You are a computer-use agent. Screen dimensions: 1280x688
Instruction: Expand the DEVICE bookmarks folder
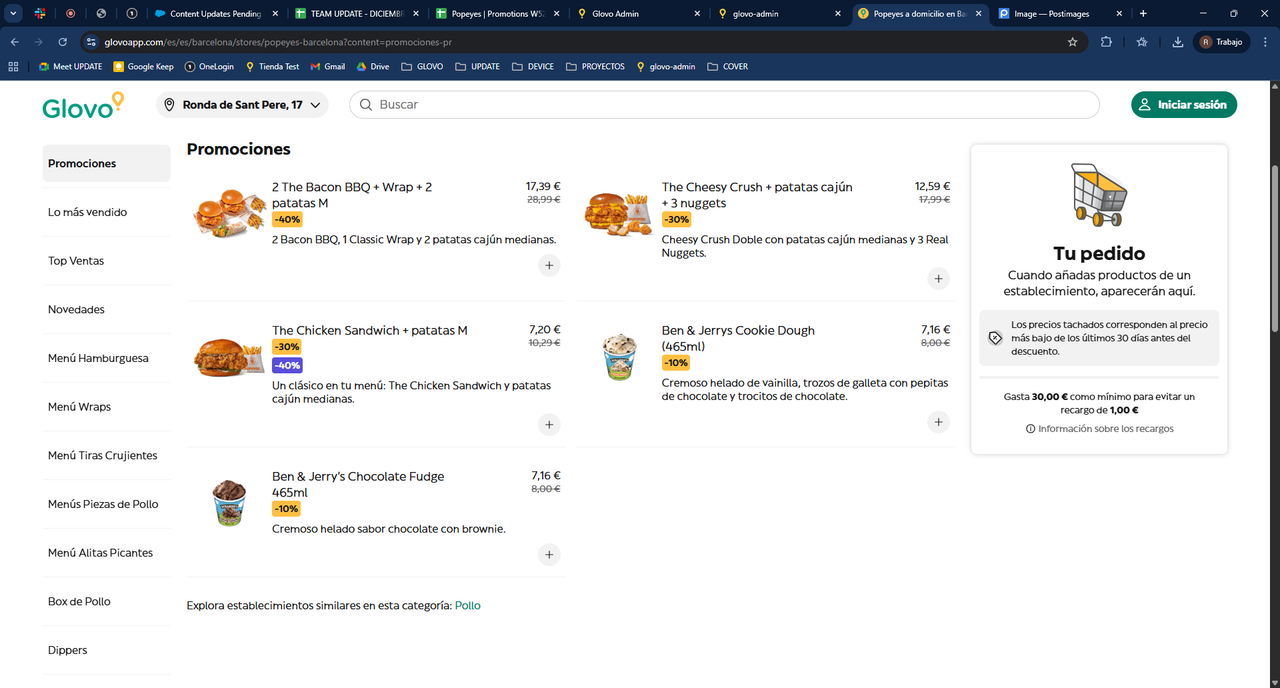click(x=533, y=67)
